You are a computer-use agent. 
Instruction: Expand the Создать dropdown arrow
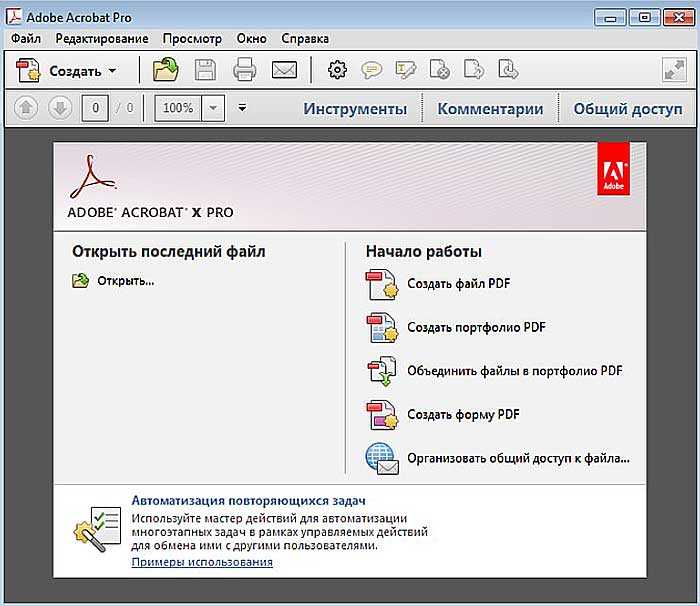pyautogui.click(x=112, y=71)
